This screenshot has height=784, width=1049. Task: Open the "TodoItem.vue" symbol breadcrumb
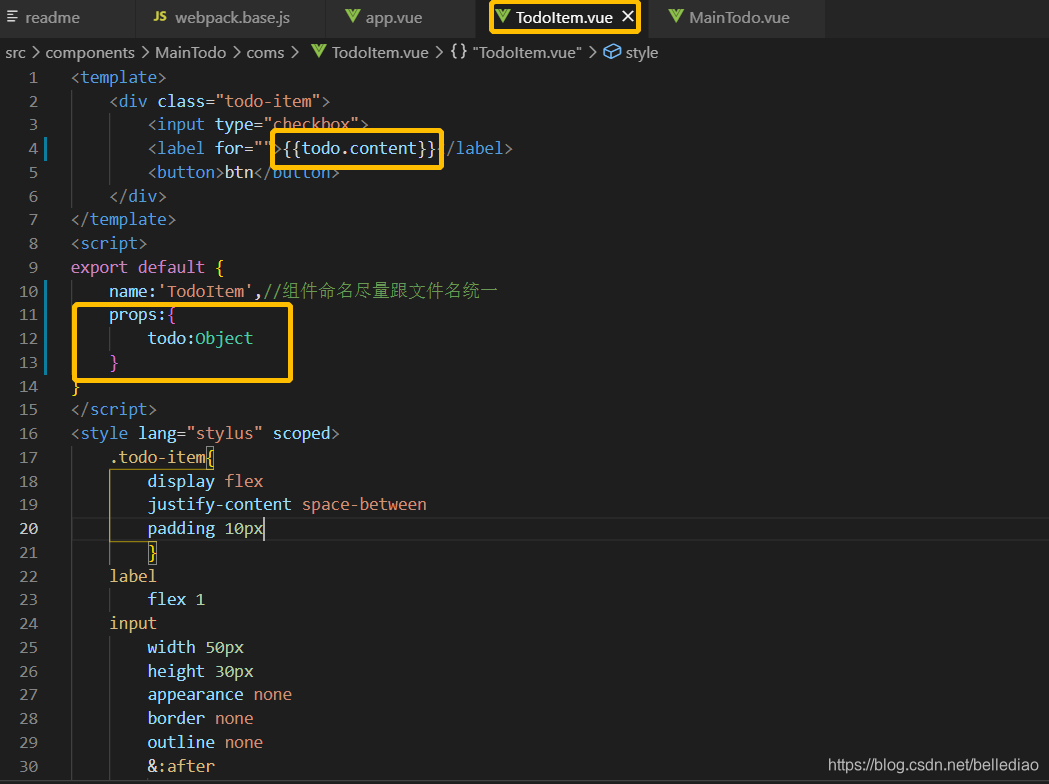click(x=527, y=53)
